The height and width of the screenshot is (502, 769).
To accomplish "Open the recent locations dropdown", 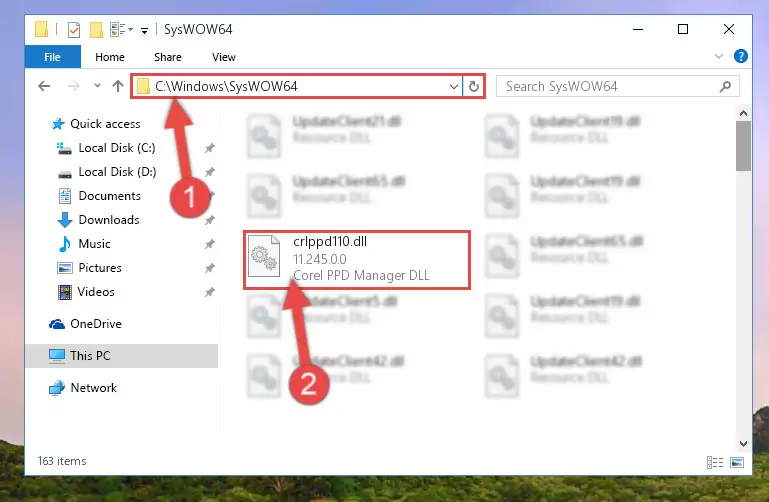I will [x=97, y=86].
